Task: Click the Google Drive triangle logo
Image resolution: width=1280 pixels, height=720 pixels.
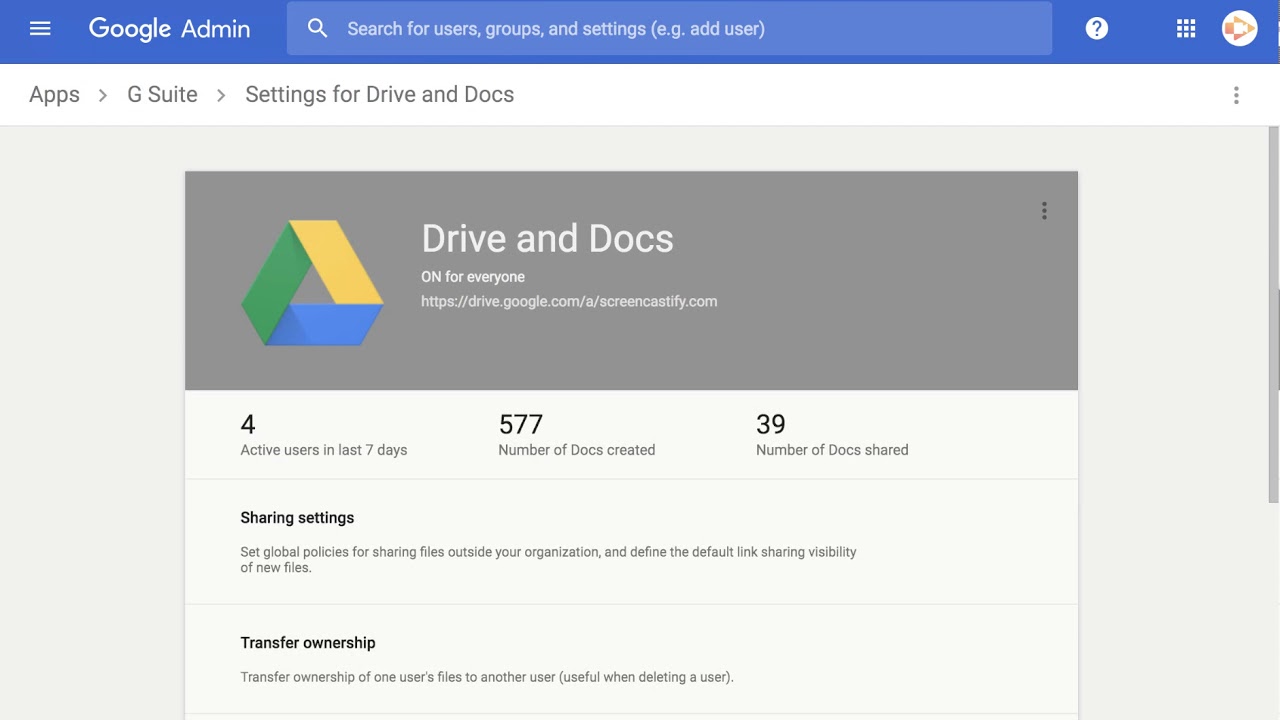Action: (312, 283)
